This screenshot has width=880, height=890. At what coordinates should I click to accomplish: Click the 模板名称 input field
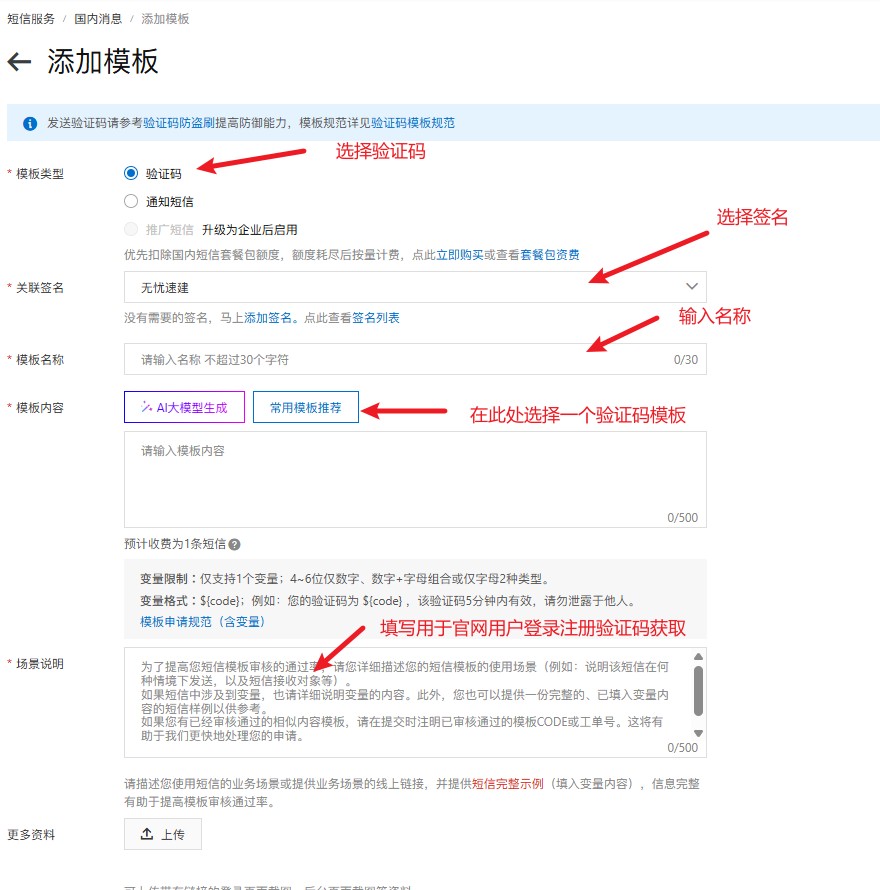pos(415,359)
